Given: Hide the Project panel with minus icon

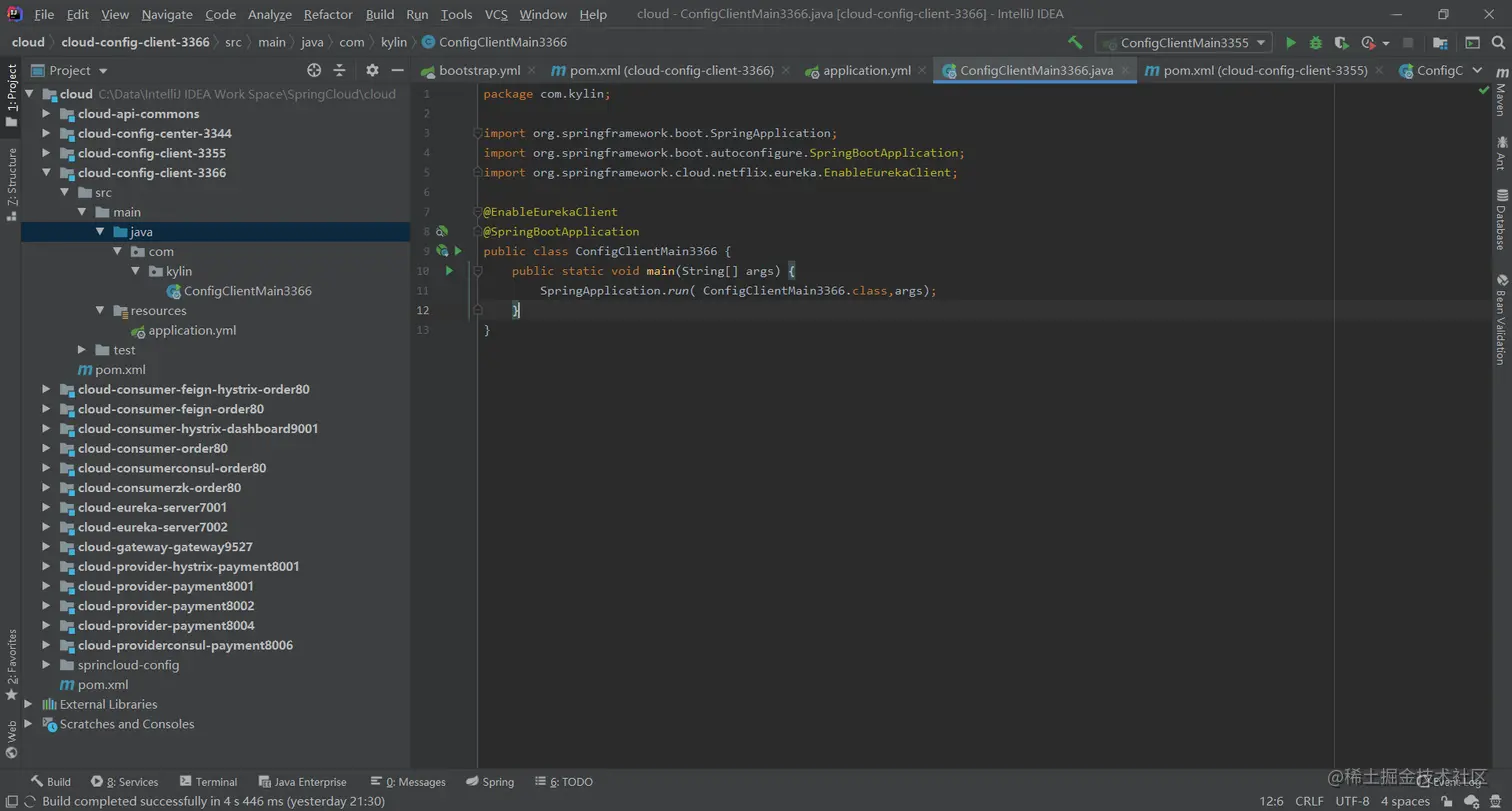Looking at the screenshot, I should click(x=397, y=70).
